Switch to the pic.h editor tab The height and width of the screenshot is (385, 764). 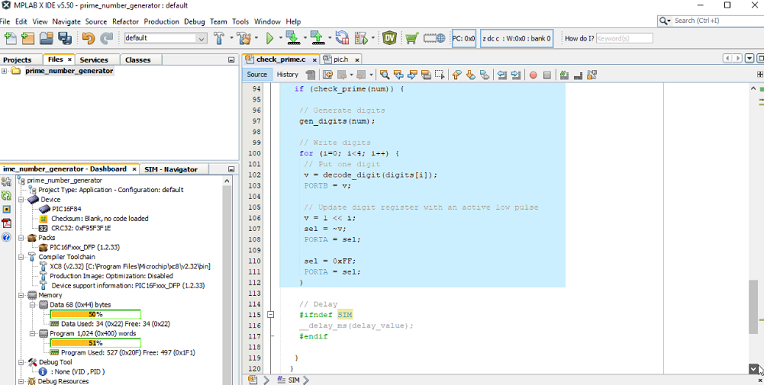pyautogui.click(x=340, y=59)
